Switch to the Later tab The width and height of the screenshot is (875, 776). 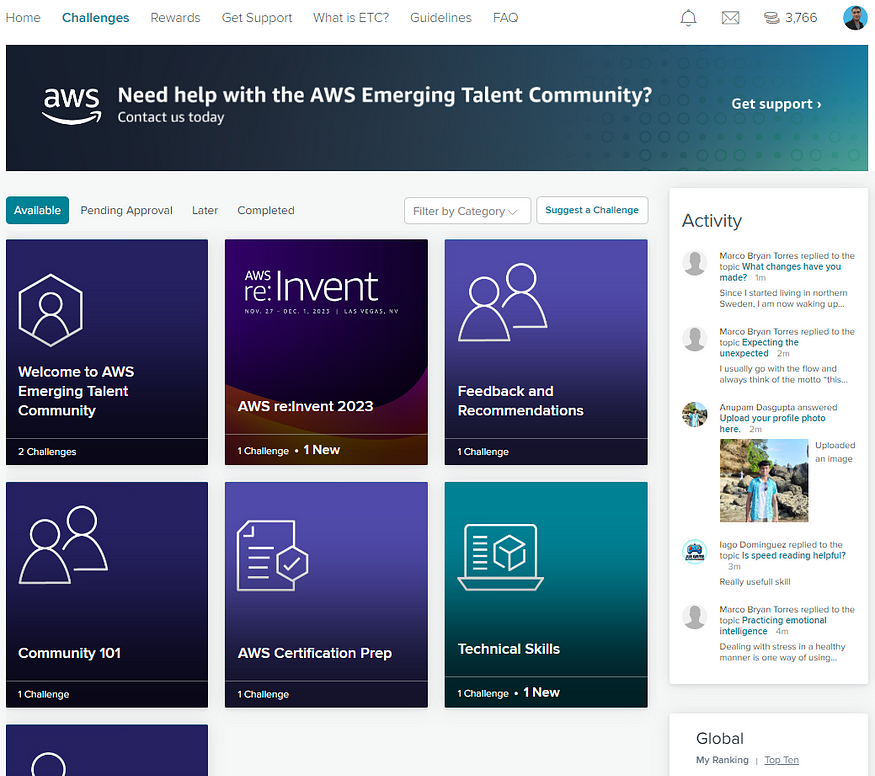tap(205, 210)
